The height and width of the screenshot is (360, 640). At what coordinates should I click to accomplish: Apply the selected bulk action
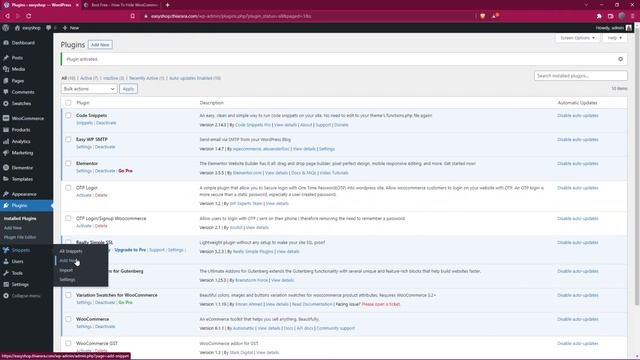click(x=128, y=89)
